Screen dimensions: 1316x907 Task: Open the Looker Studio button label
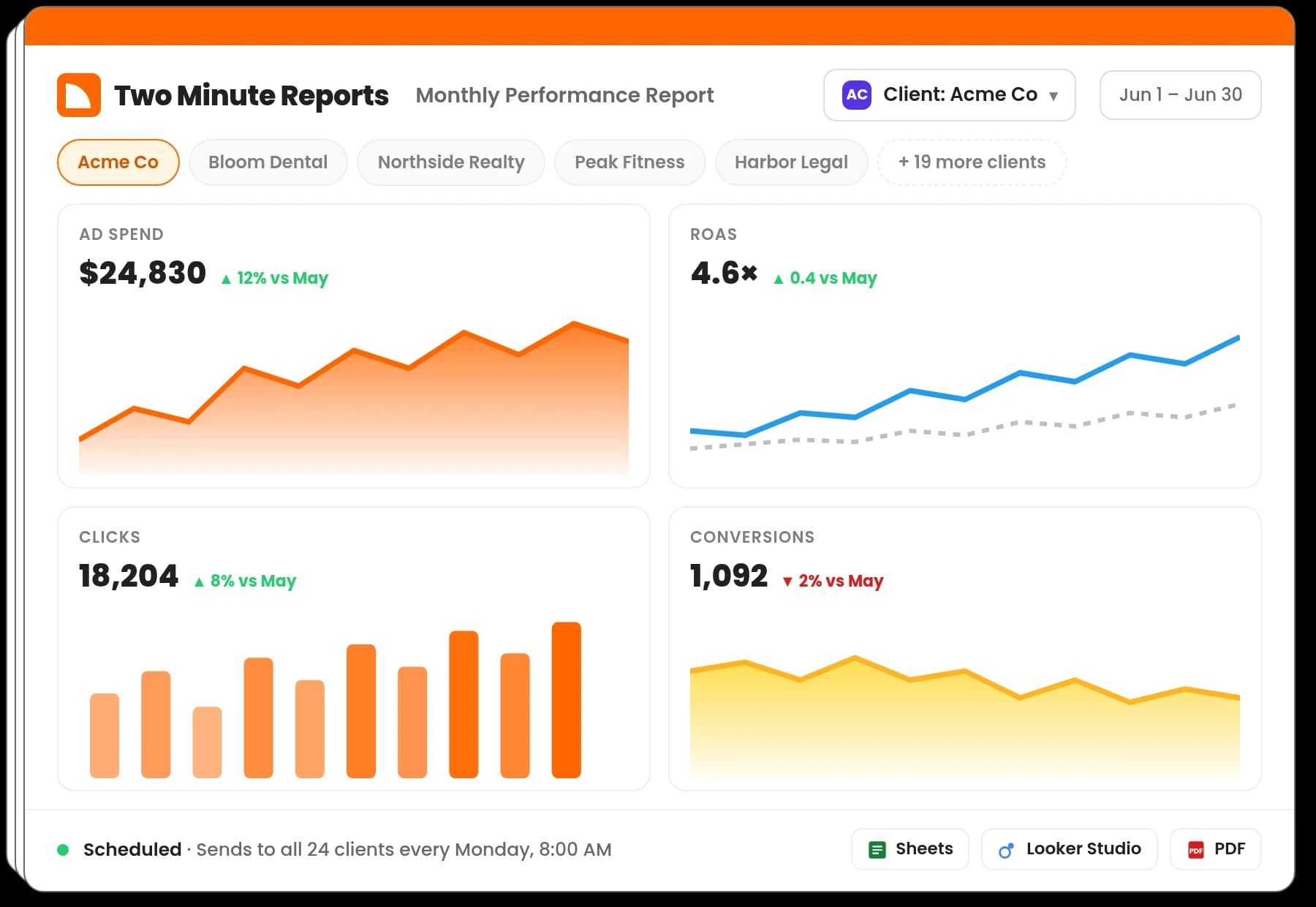pyautogui.click(x=1084, y=848)
